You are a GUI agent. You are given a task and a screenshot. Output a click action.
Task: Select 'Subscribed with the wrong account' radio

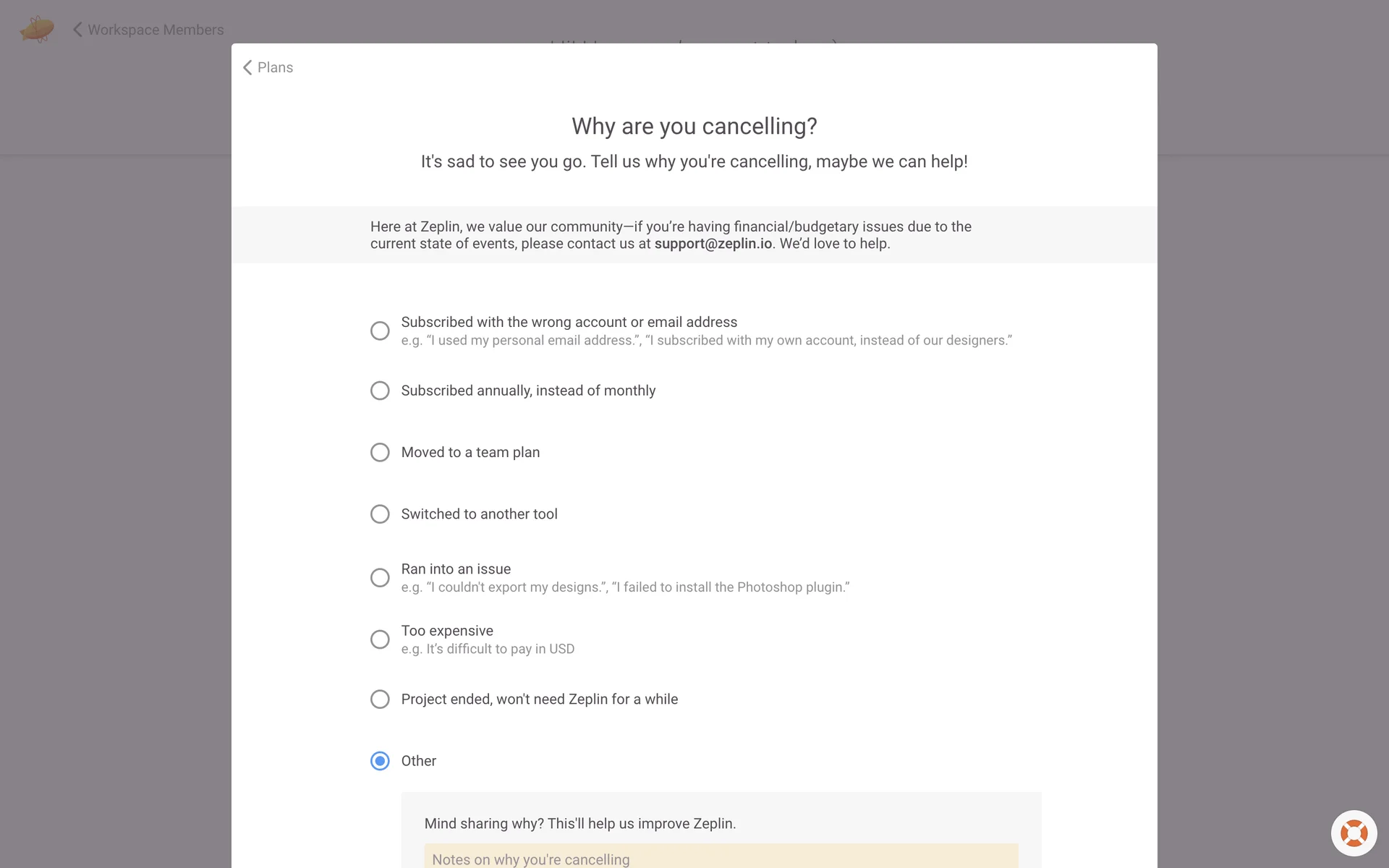point(380,331)
